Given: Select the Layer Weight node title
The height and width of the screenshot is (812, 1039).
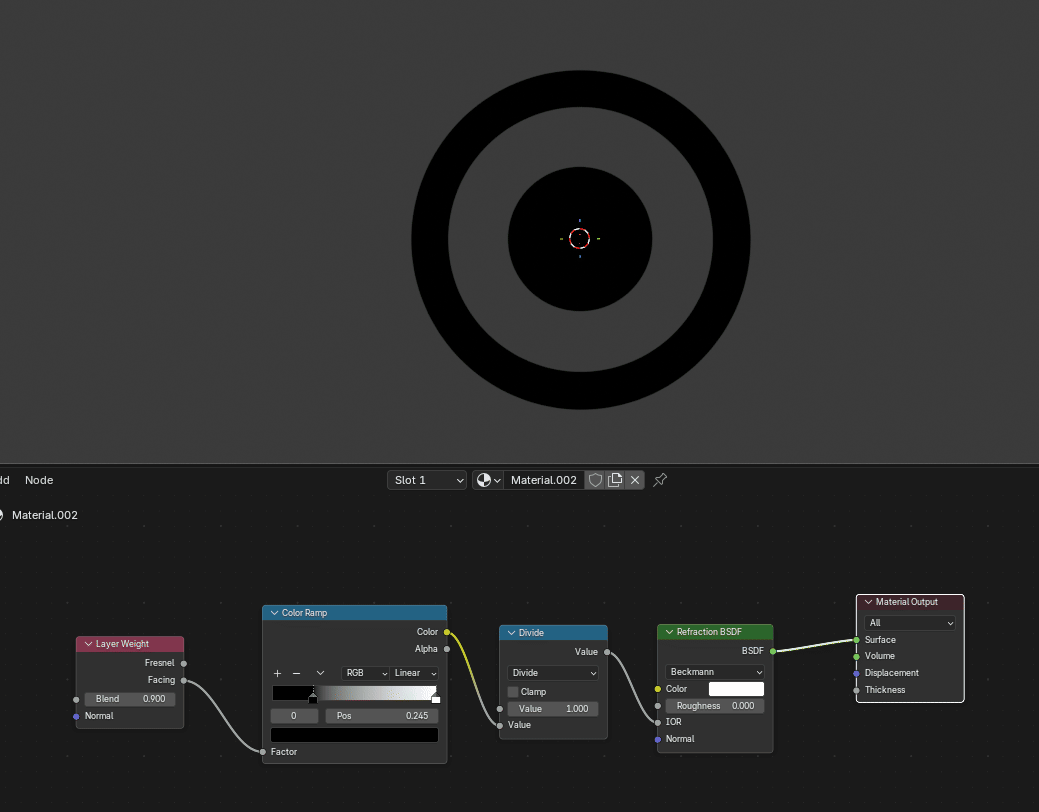Looking at the screenshot, I should [x=122, y=644].
